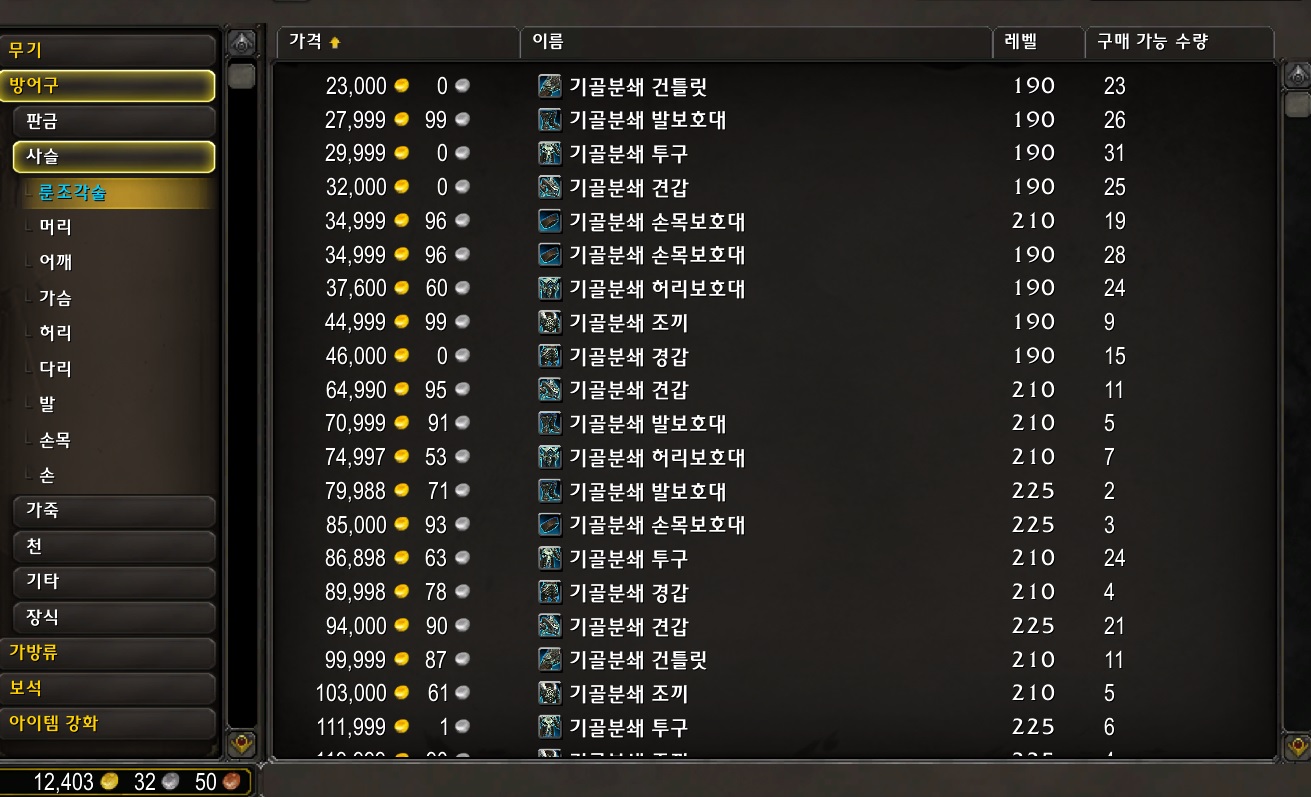This screenshot has height=797, width=1311.
Task: Click the 기골분쇄 견갑 icon priced 94,000 gold
Action: point(549,626)
